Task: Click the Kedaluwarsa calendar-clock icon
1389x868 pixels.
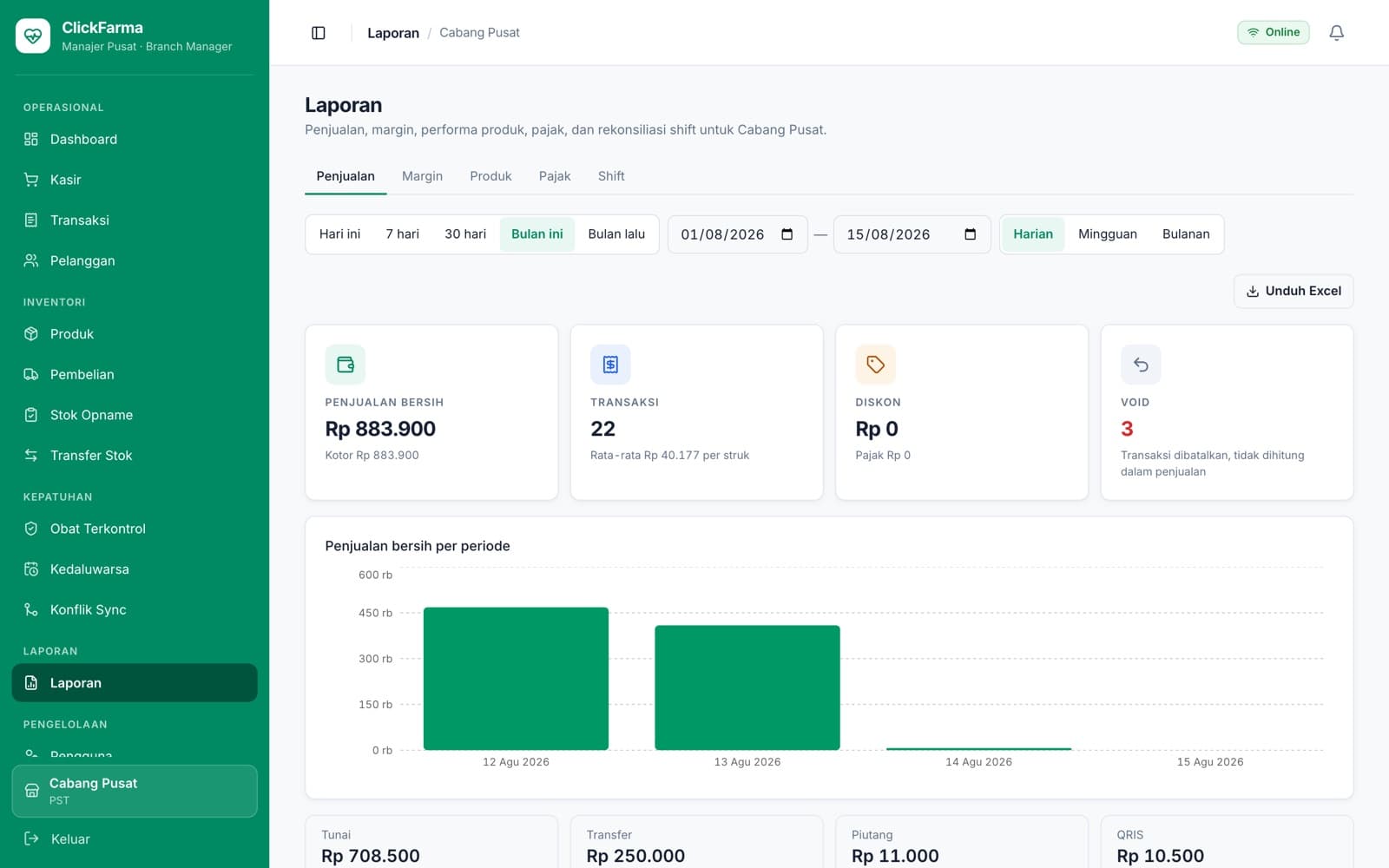Action: pyautogui.click(x=31, y=569)
